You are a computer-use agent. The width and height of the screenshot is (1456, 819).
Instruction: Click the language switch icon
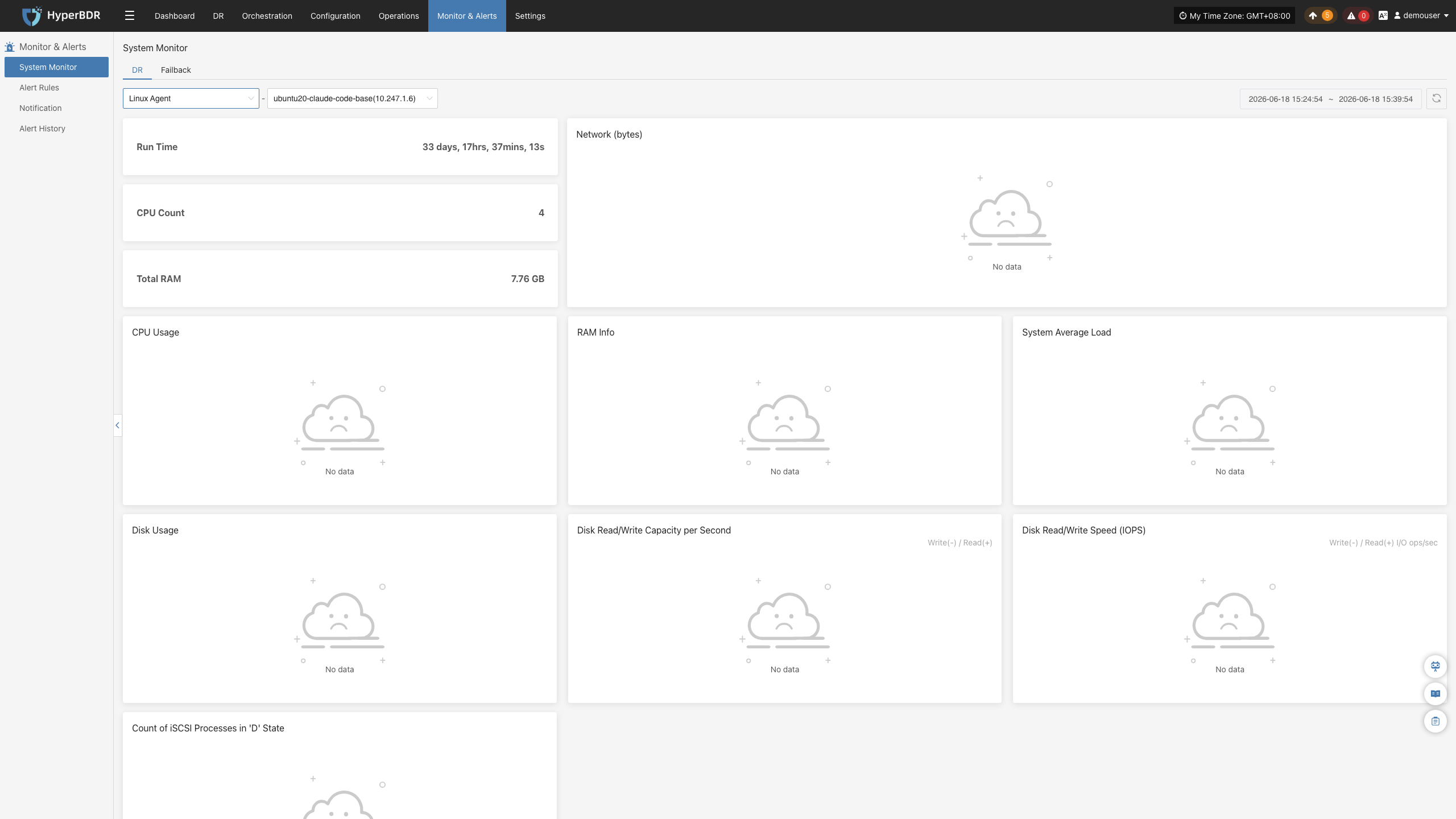pyautogui.click(x=1383, y=16)
